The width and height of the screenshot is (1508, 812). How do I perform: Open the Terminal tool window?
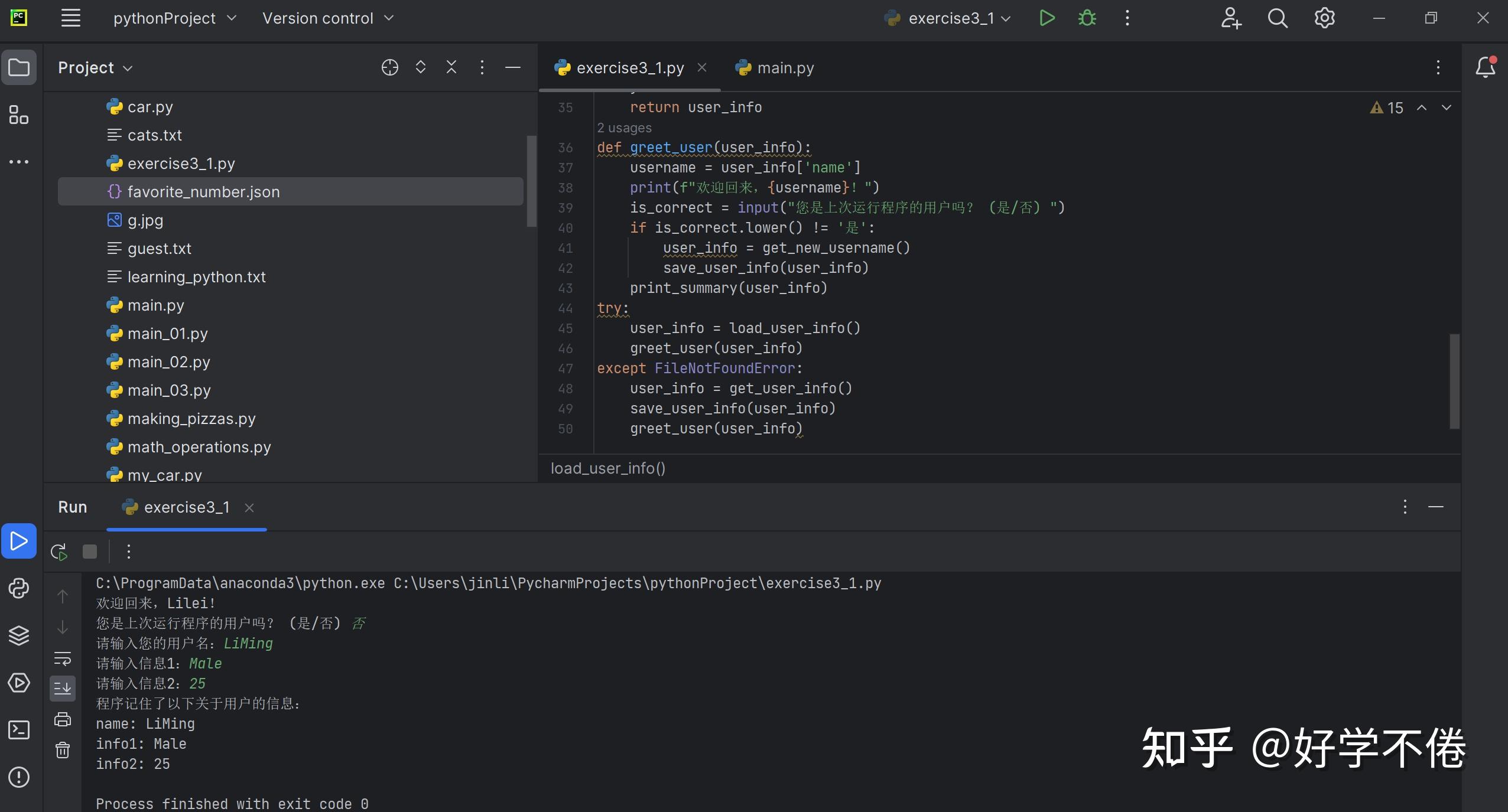(x=18, y=730)
